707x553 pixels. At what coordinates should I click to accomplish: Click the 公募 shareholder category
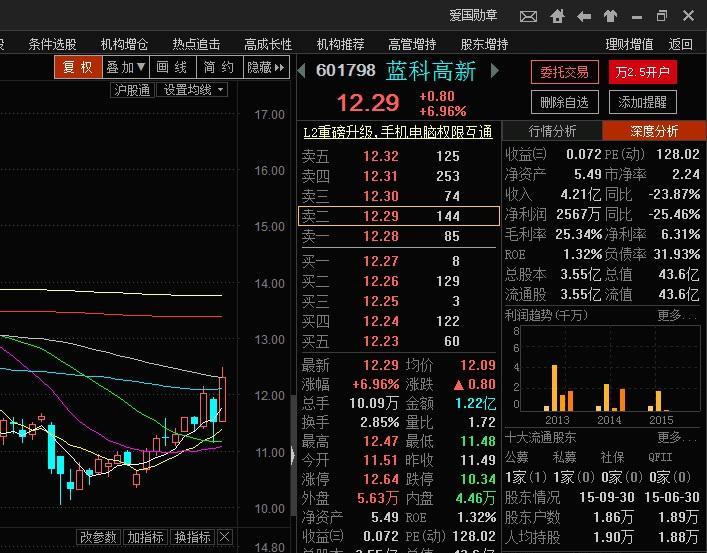[x=517, y=457]
